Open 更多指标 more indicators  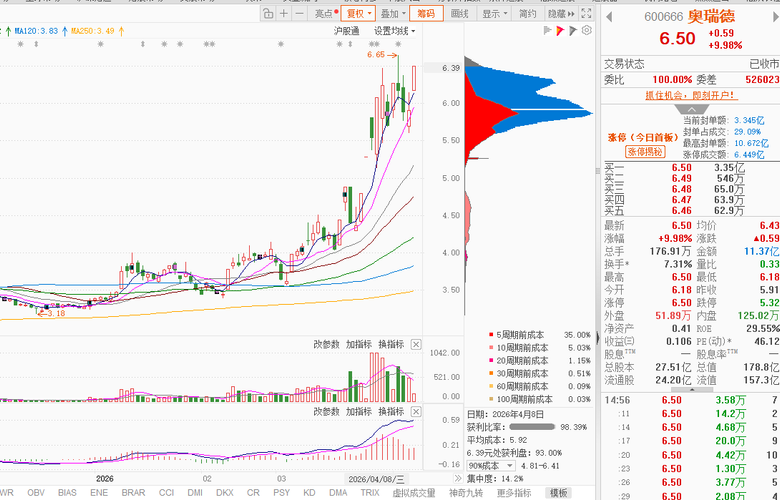514,493
